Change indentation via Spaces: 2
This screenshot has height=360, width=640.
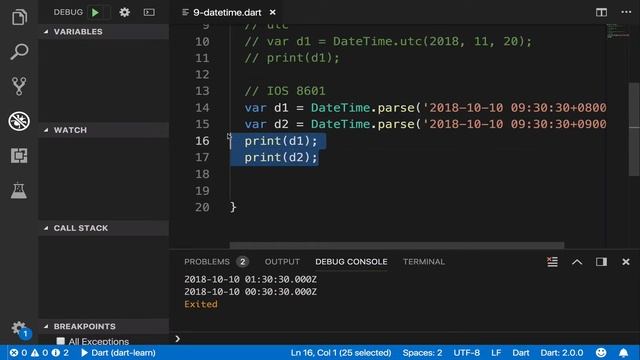tap(422, 353)
